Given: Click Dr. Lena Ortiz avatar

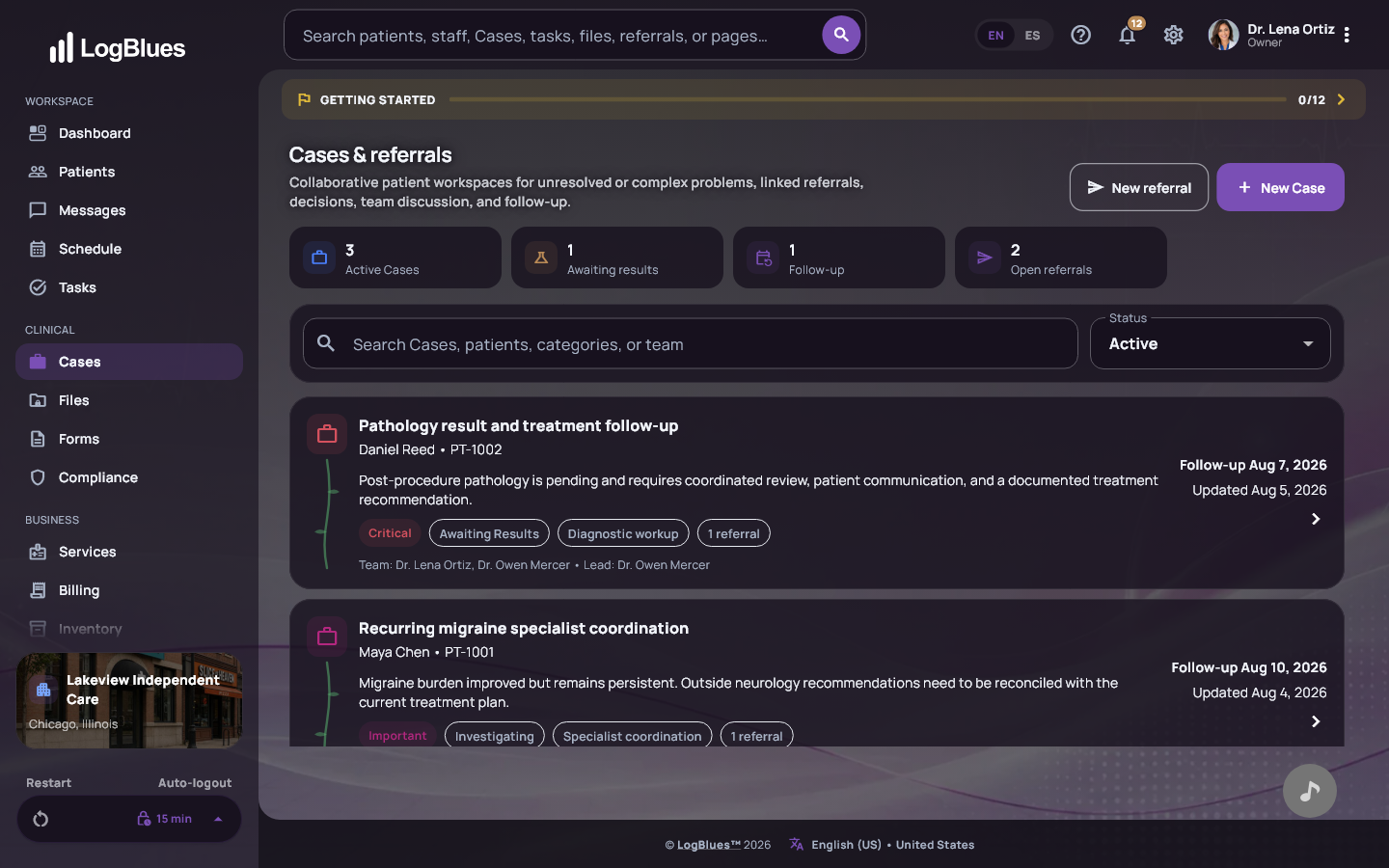Looking at the screenshot, I should (1223, 35).
